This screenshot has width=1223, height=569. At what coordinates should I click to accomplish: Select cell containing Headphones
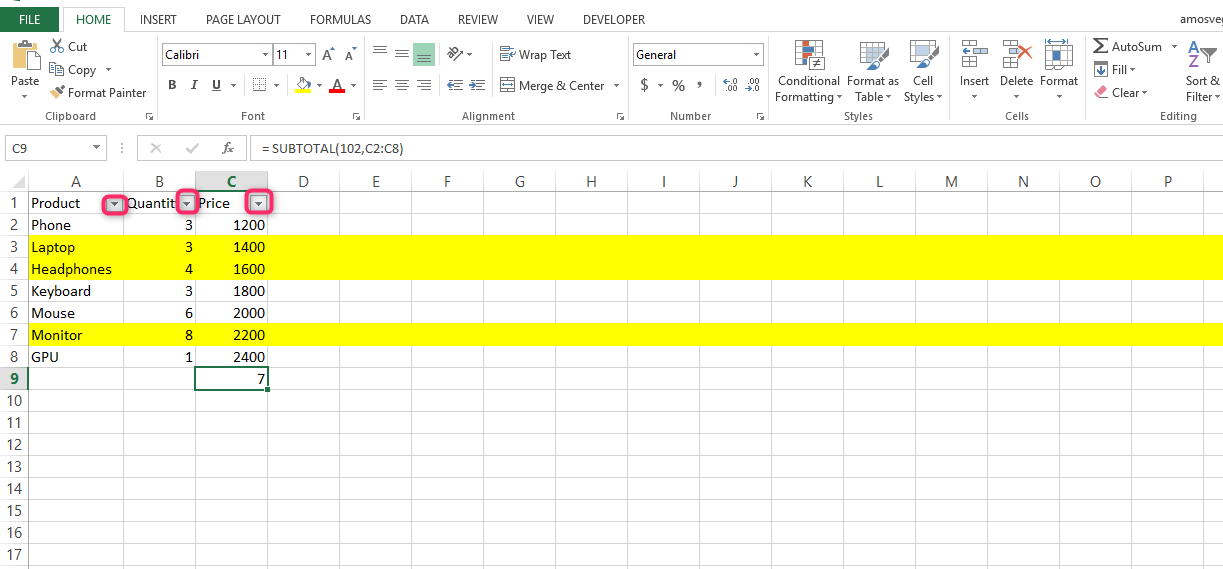pos(76,269)
